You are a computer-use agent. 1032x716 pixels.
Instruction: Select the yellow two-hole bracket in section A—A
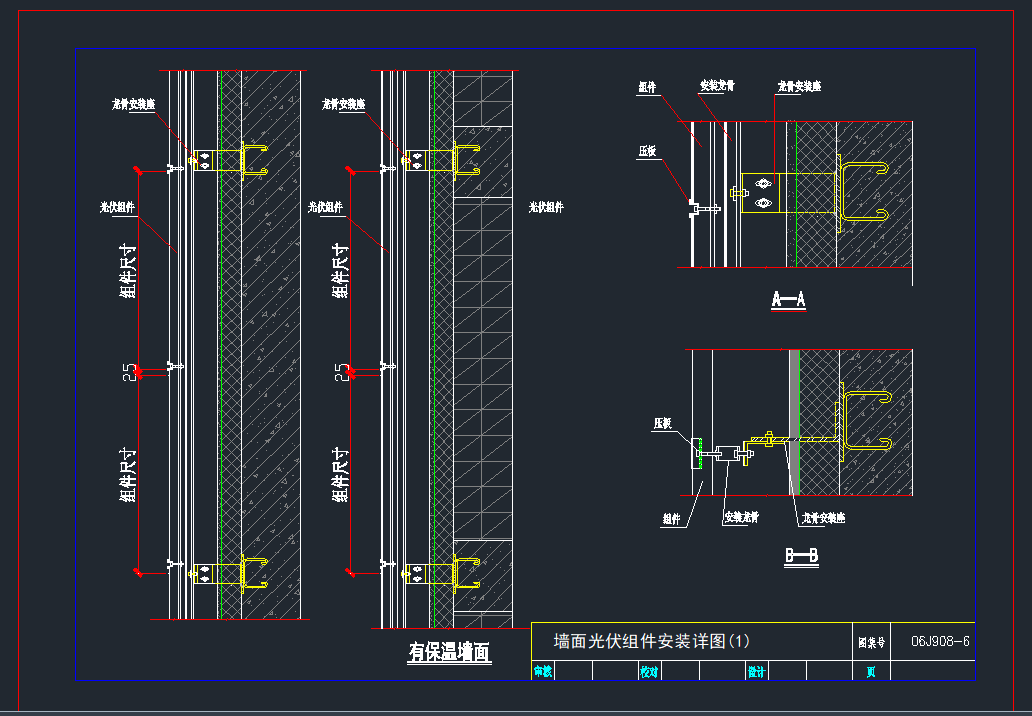(763, 193)
